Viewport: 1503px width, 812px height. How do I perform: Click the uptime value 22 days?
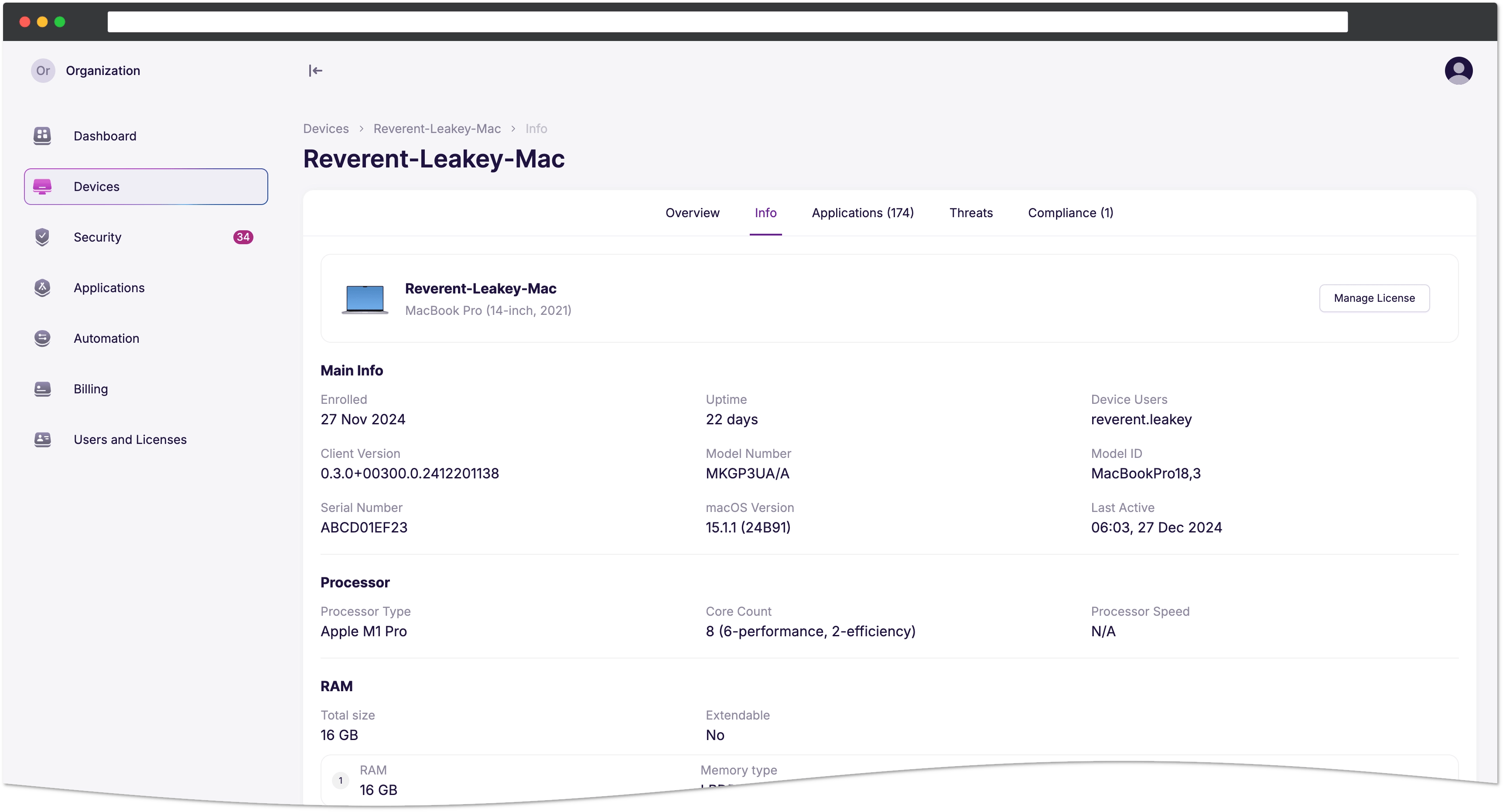(732, 420)
